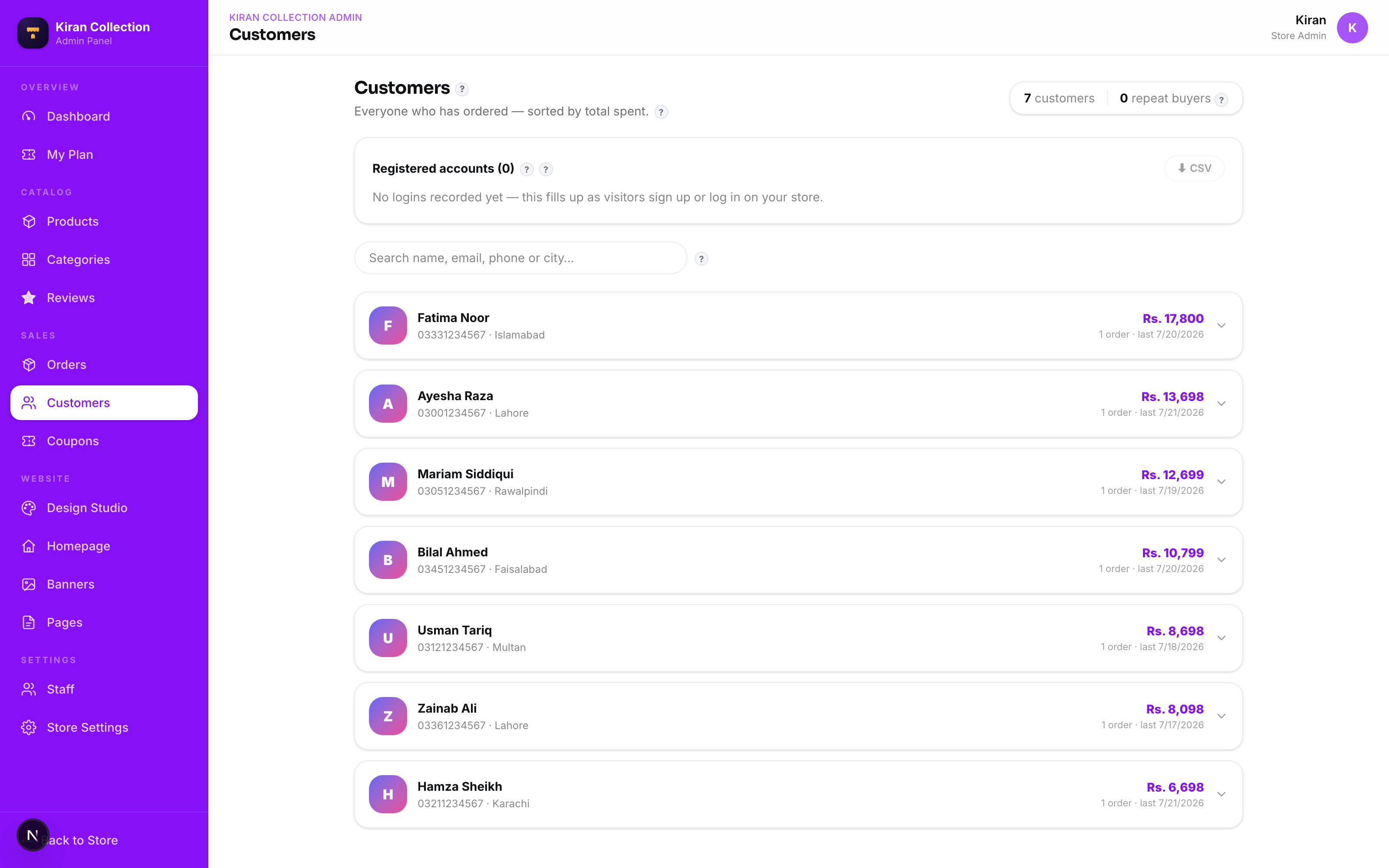Go to the Orders menu item
Viewport: 1389px width, 868px height.
click(x=104, y=365)
